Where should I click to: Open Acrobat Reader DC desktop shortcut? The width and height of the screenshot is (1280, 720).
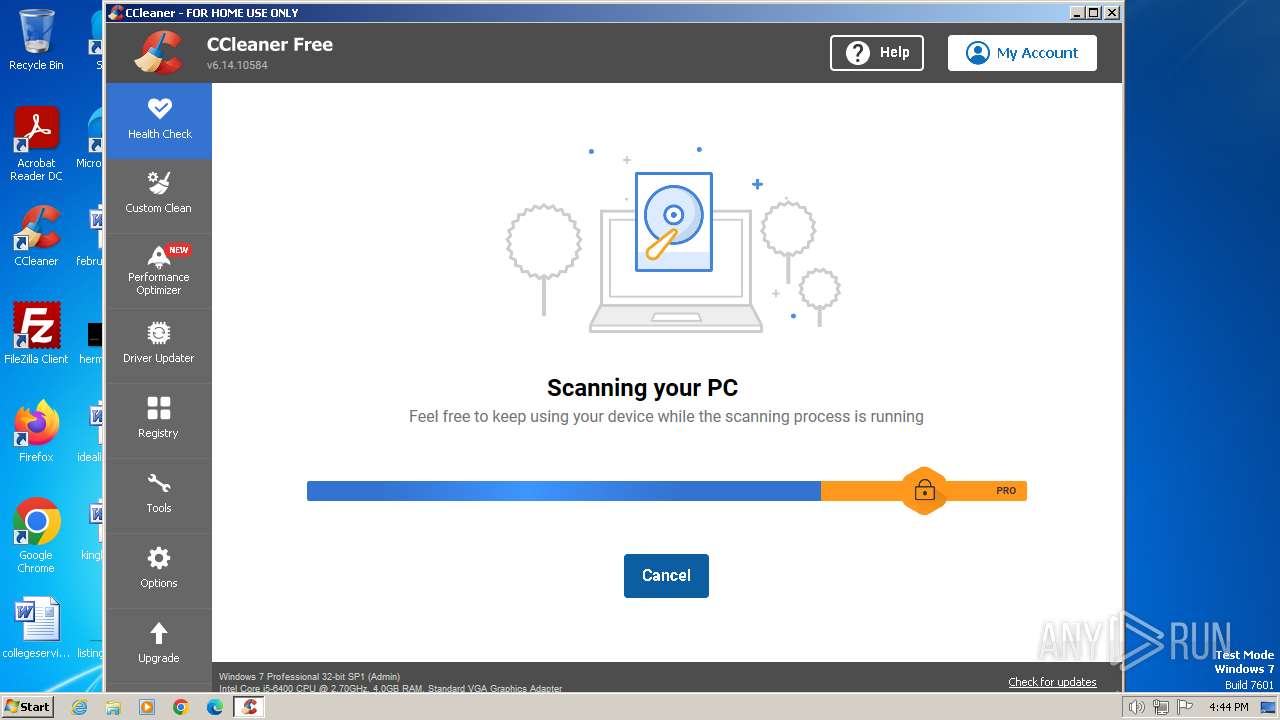(x=36, y=144)
